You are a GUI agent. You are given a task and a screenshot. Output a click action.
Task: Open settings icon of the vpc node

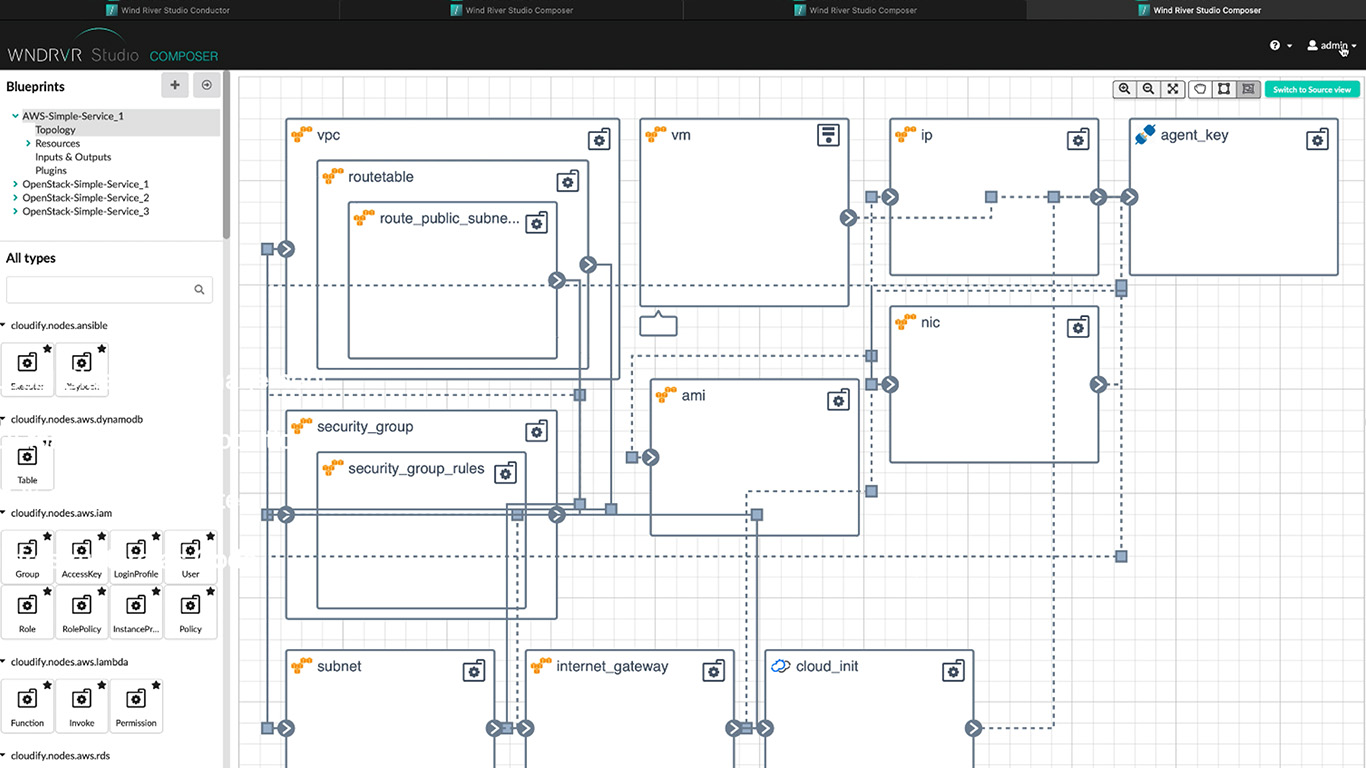[x=599, y=139]
